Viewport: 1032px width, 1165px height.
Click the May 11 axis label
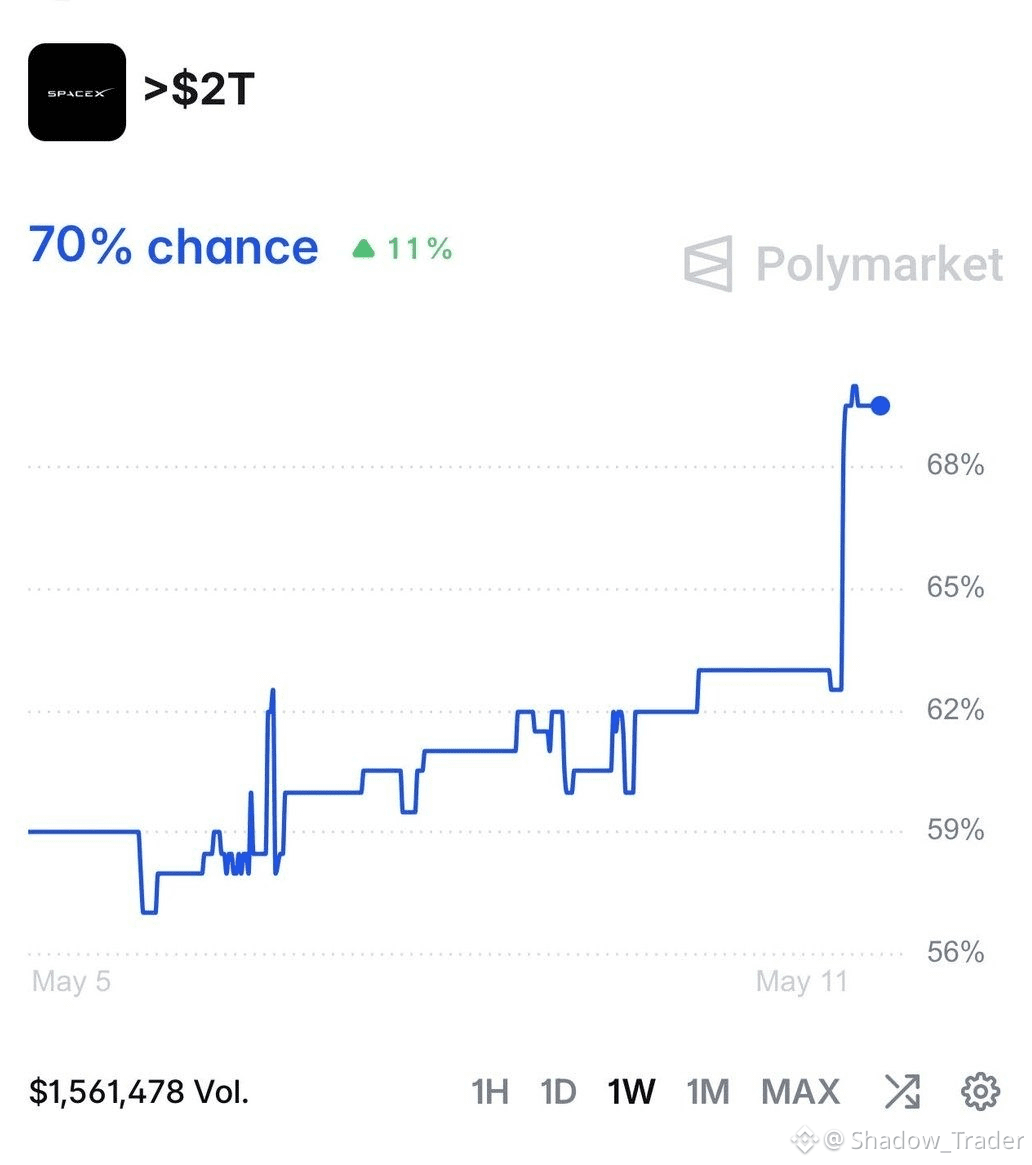(x=802, y=981)
